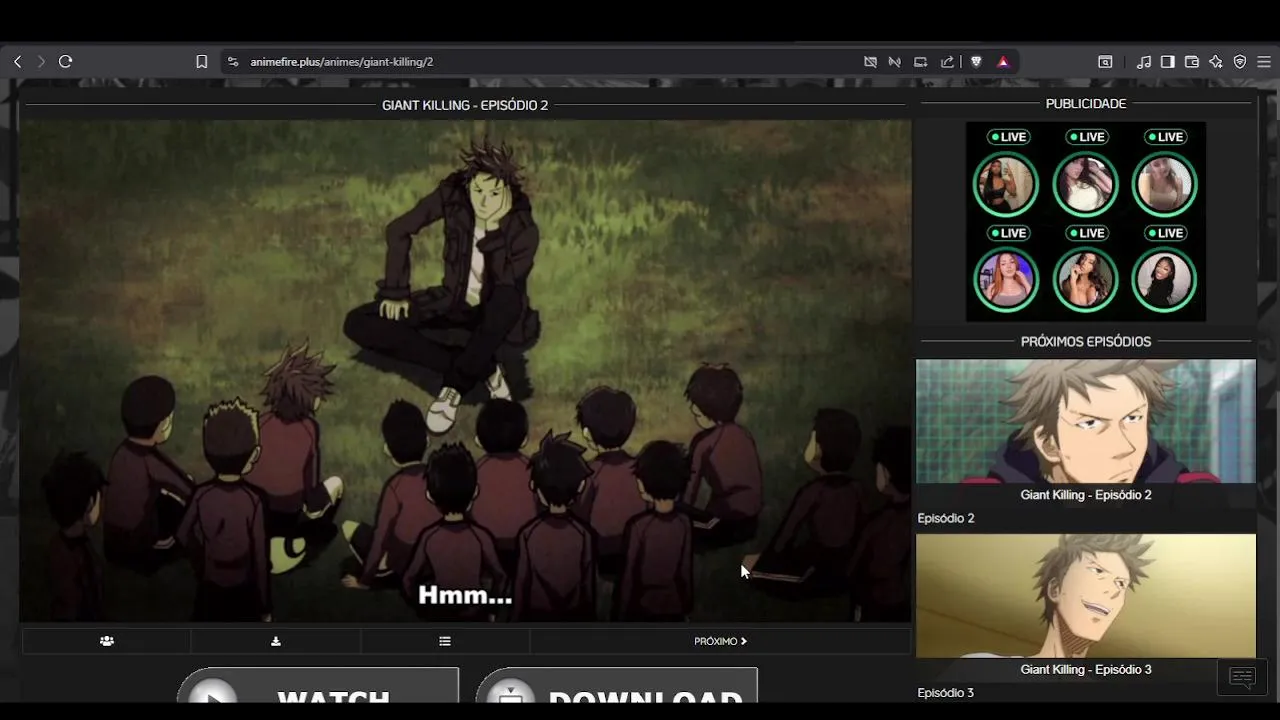Click 'Giant Killing - Episódio 2' caption link
Image resolution: width=1280 pixels, height=720 pixels.
click(1086, 495)
